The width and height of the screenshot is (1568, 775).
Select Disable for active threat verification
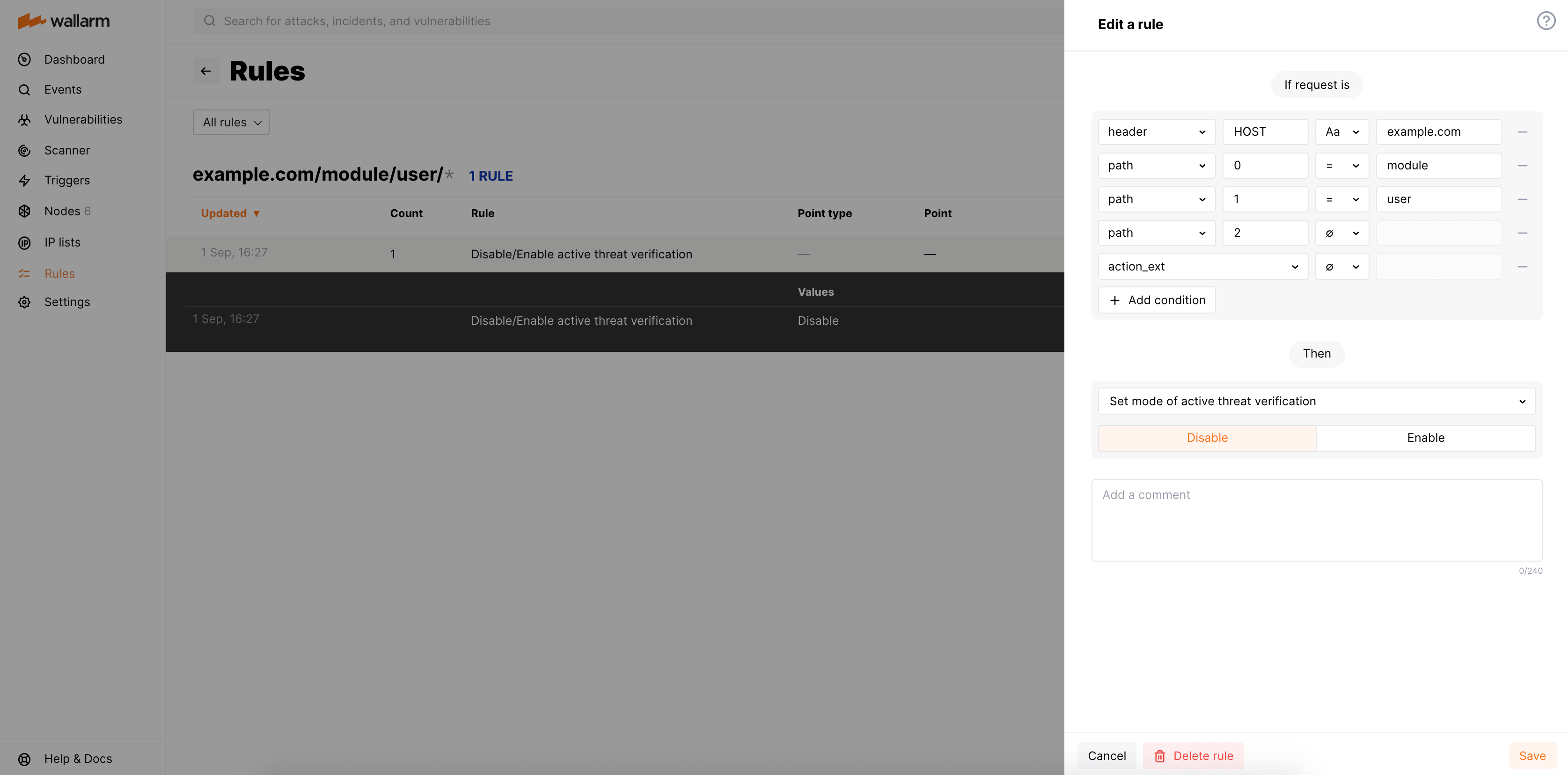pyautogui.click(x=1207, y=438)
